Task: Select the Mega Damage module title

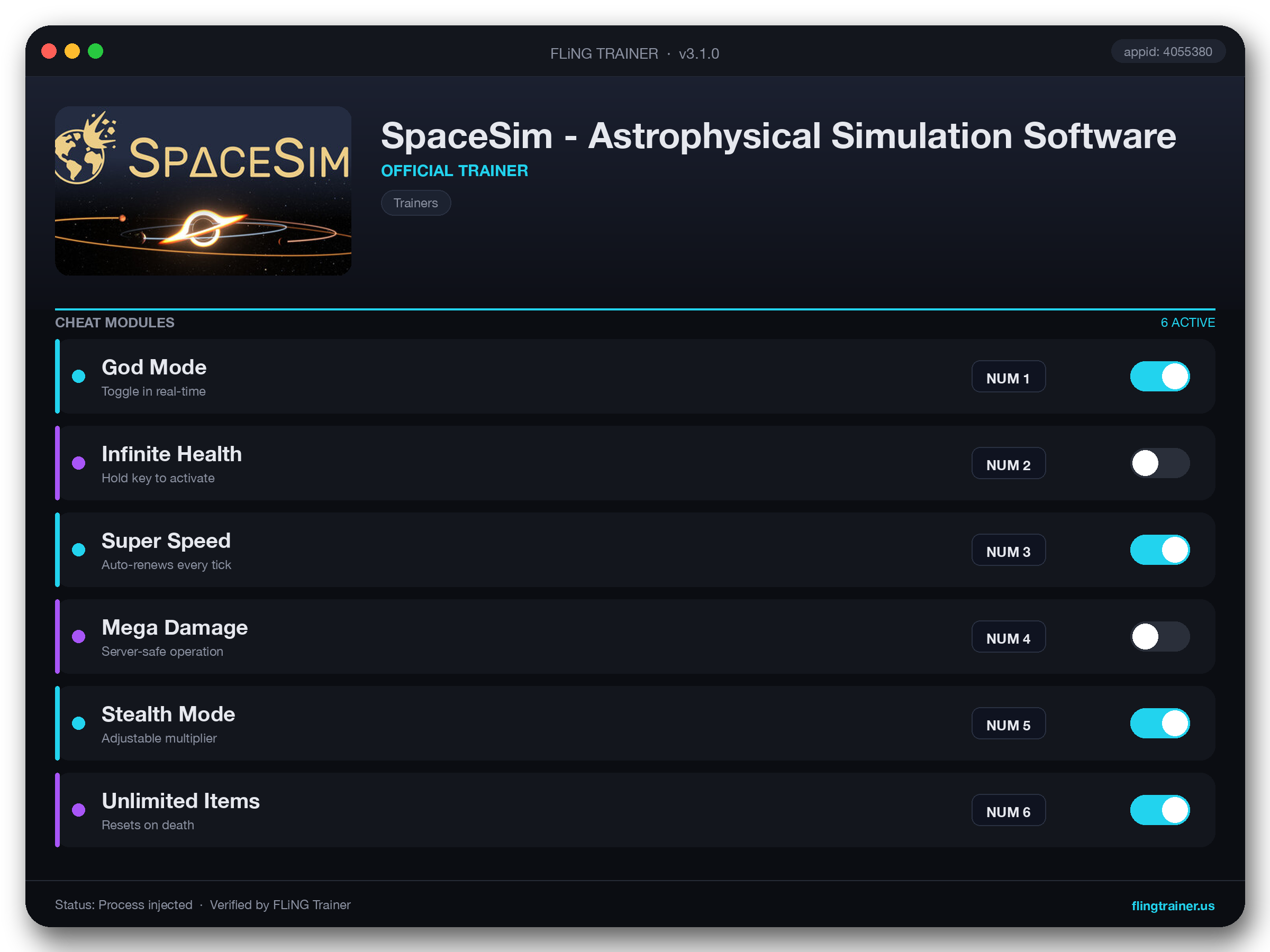Action: point(175,628)
